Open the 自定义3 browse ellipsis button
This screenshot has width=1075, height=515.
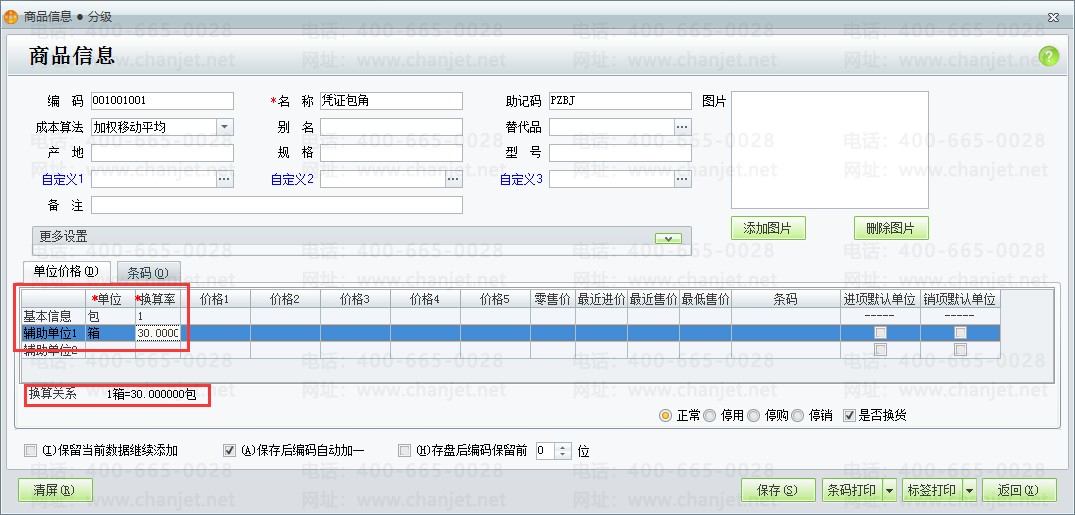682,179
